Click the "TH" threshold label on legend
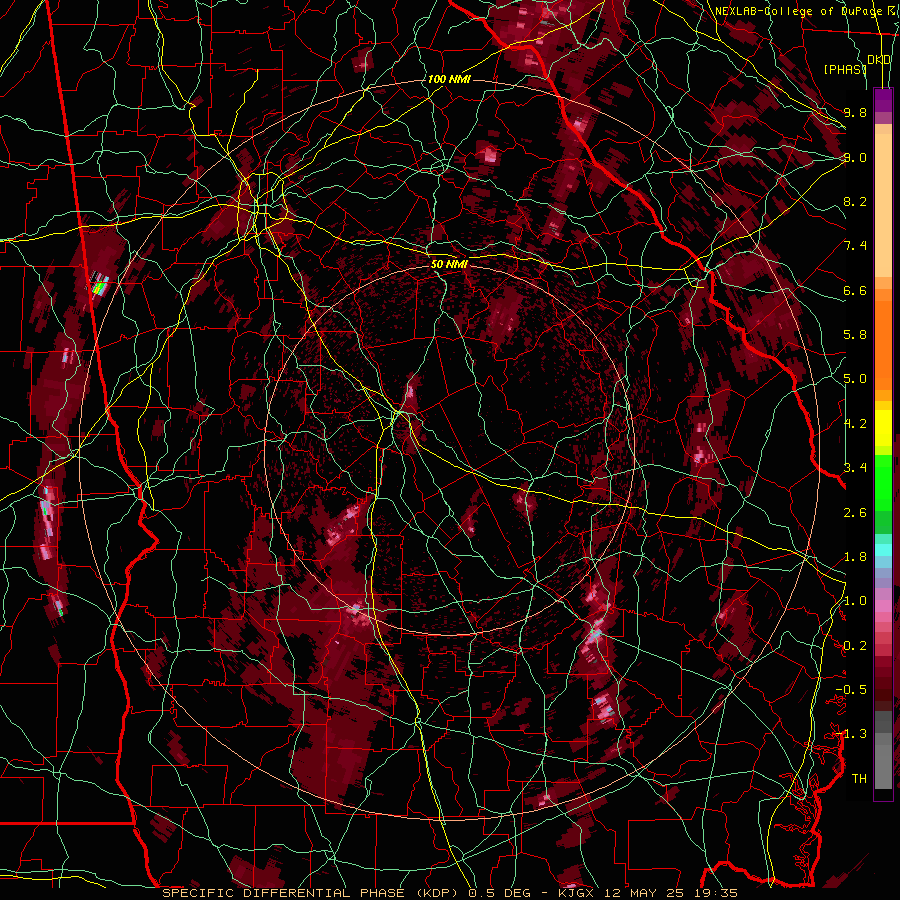900x900 pixels. (859, 779)
